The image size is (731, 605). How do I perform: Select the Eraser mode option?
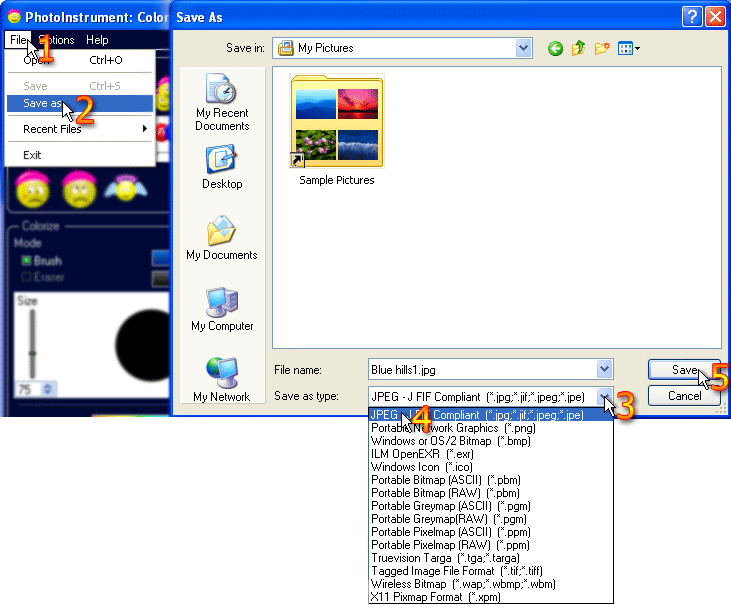pos(43,277)
